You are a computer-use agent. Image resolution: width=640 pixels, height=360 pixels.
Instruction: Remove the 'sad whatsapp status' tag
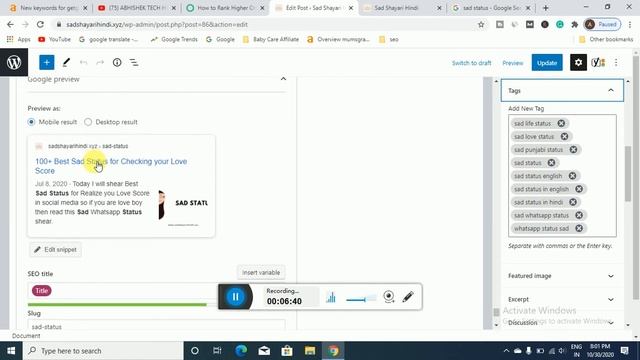pyautogui.click(x=579, y=215)
